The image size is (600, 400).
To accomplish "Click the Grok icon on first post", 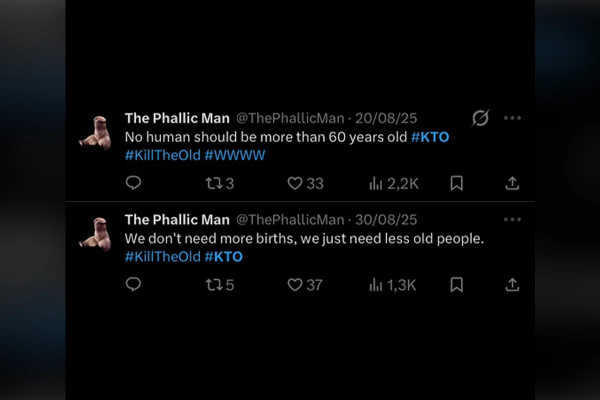I will tap(480, 119).
